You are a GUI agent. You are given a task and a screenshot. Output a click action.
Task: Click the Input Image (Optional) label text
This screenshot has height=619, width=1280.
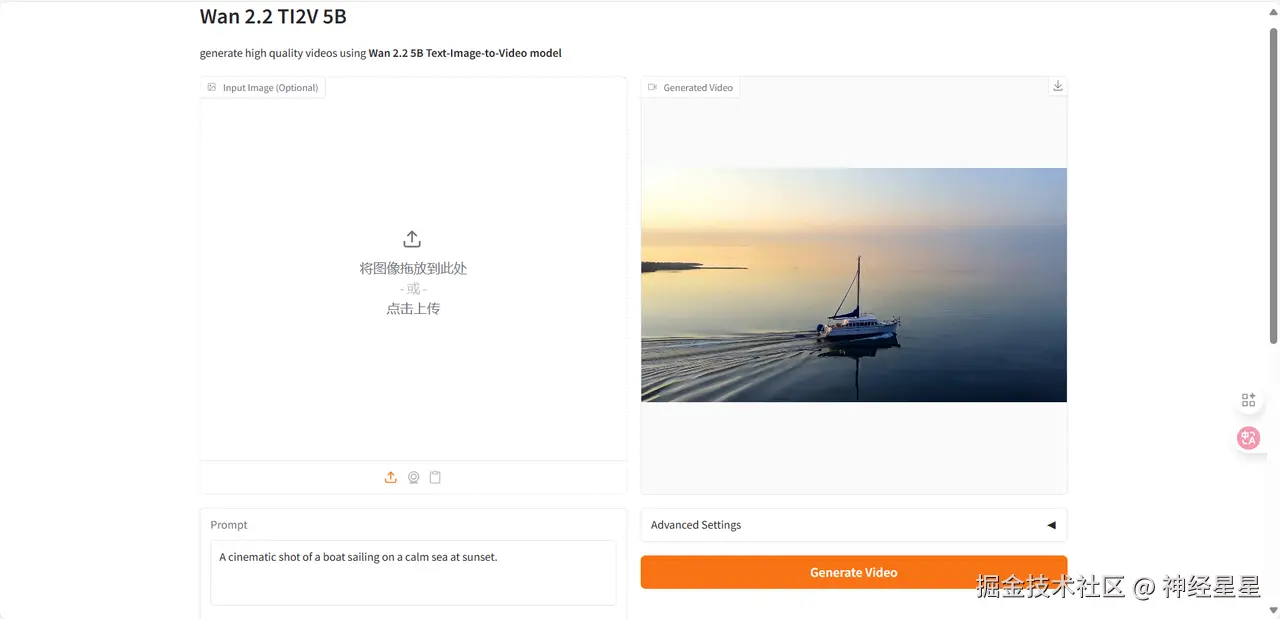pyautogui.click(x=270, y=88)
